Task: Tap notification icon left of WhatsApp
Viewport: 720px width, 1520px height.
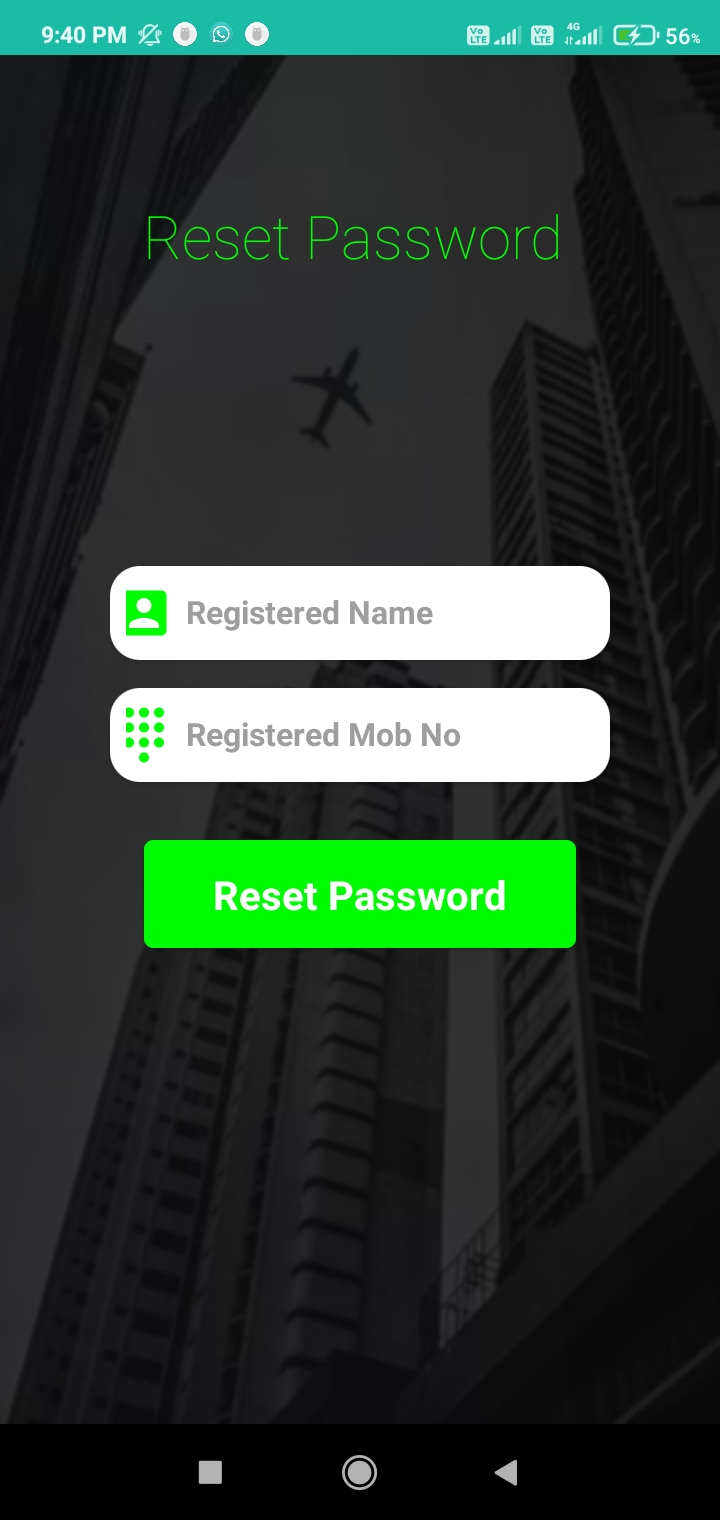Action: (x=185, y=35)
